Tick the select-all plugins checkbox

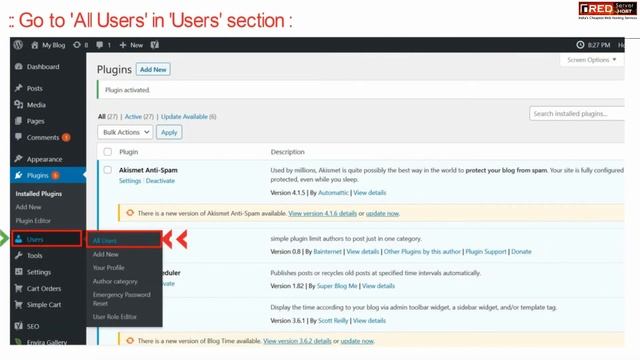107,152
